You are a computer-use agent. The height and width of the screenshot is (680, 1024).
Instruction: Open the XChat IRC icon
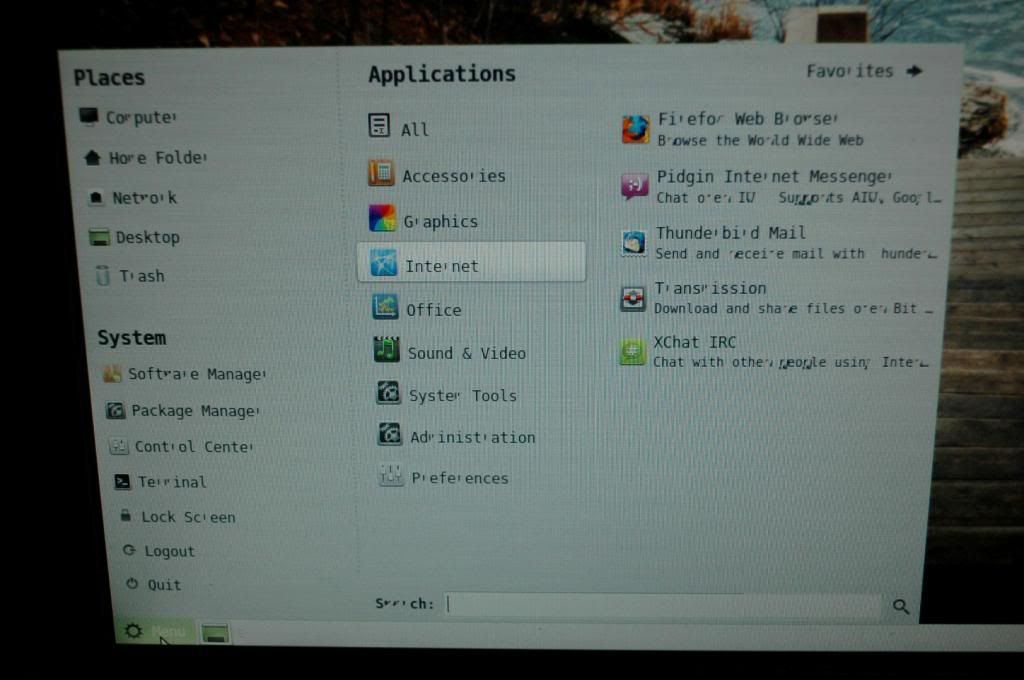pyautogui.click(x=632, y=352)
